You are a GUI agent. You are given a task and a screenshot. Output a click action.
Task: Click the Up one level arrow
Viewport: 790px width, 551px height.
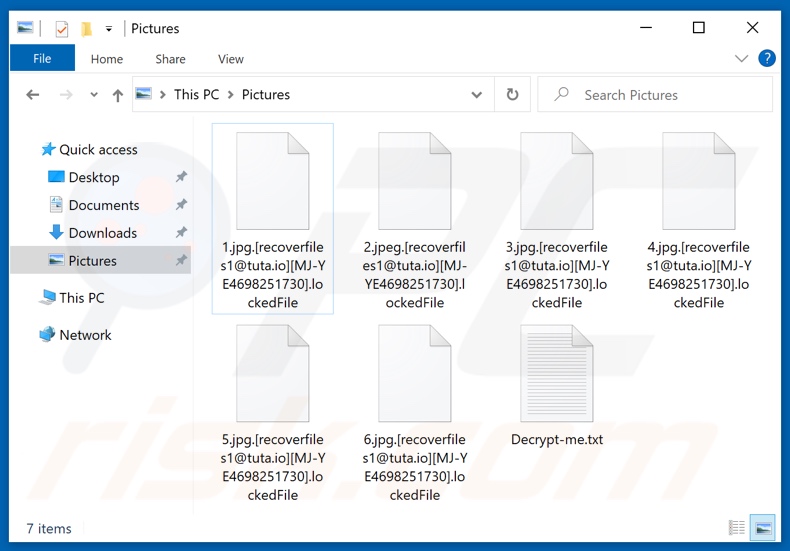click(x=118, y=95)
